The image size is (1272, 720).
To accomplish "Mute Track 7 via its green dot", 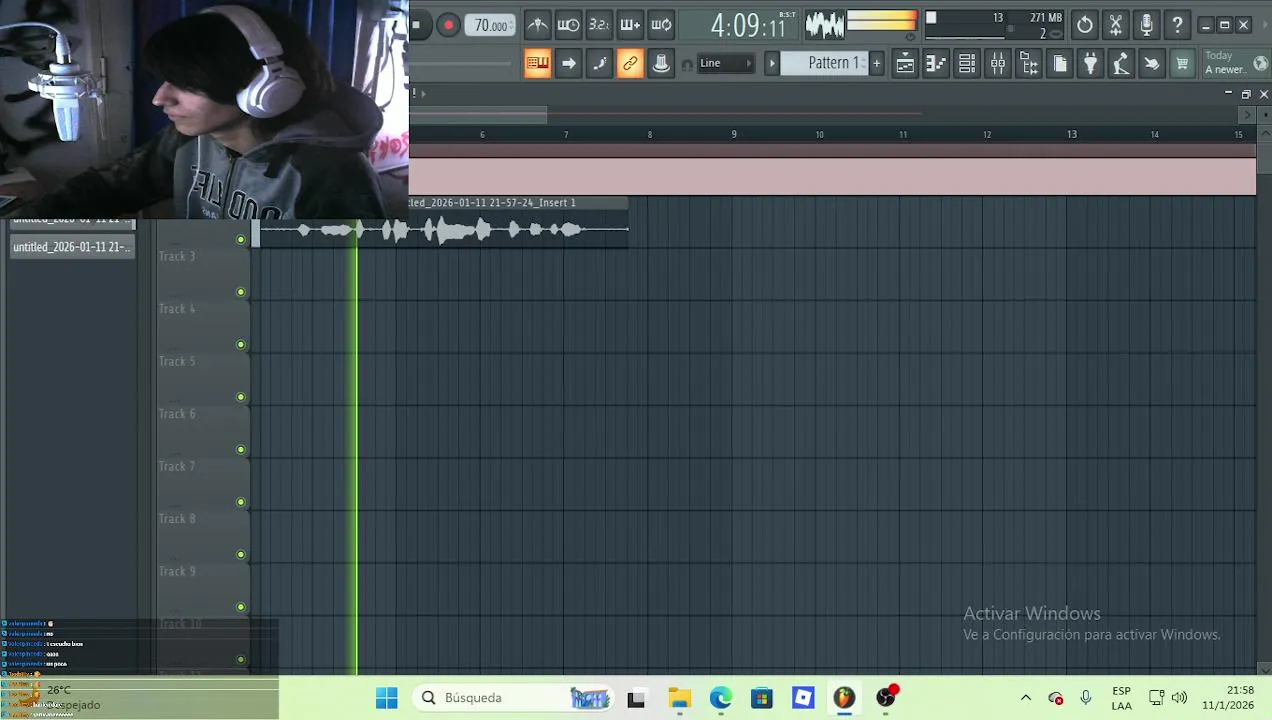I will [240, 502].
